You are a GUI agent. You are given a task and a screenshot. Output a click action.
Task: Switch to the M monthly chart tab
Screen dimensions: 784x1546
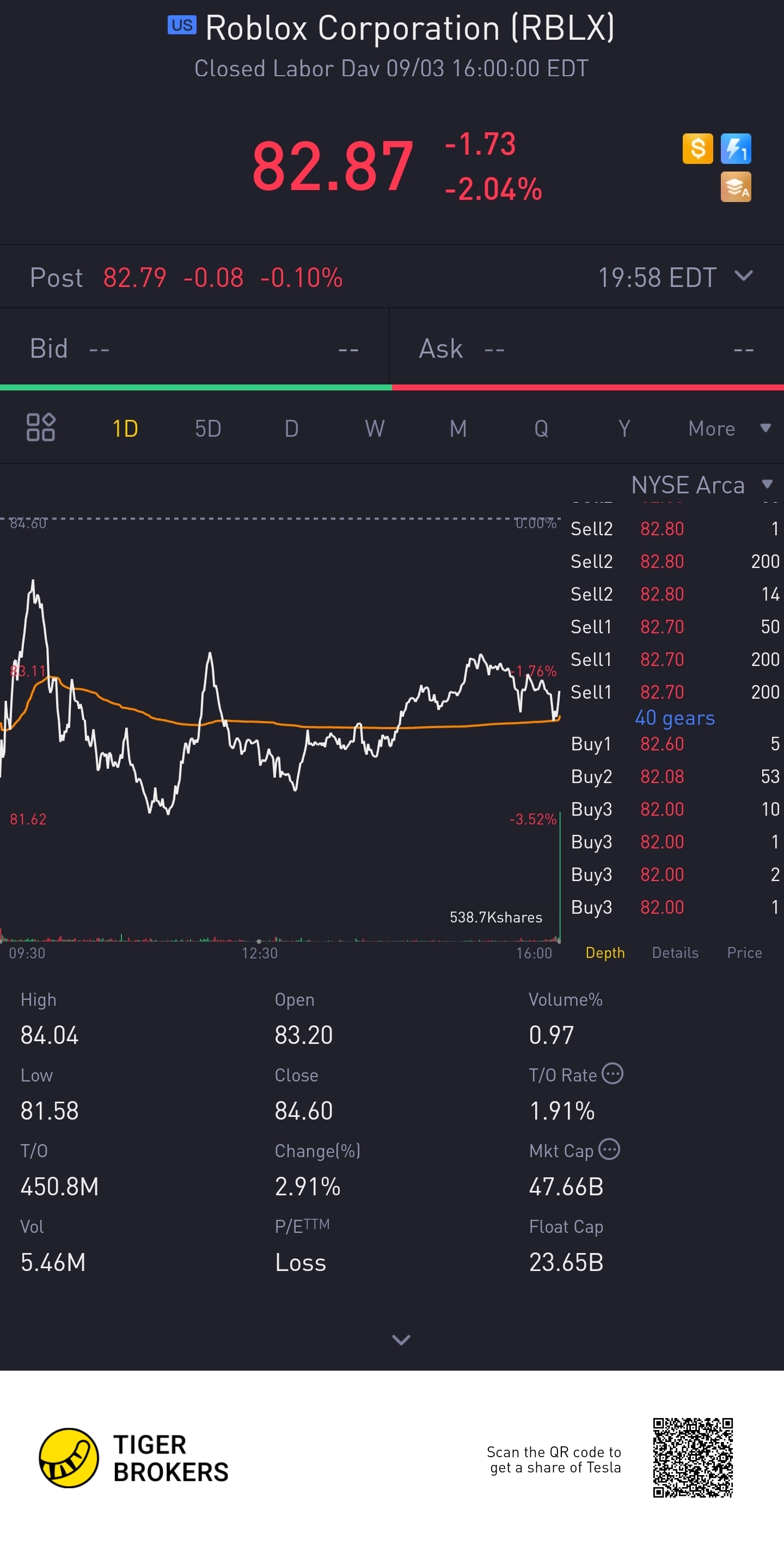tap(458, 429)
